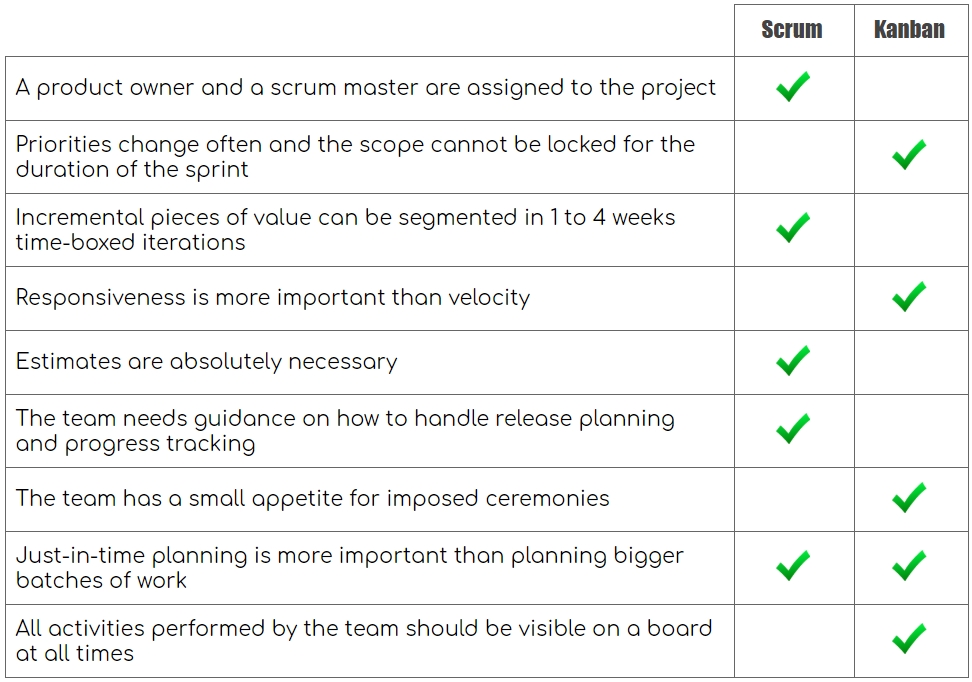Click the empty Scrum cell in board visibility row

tap(794, 640)
